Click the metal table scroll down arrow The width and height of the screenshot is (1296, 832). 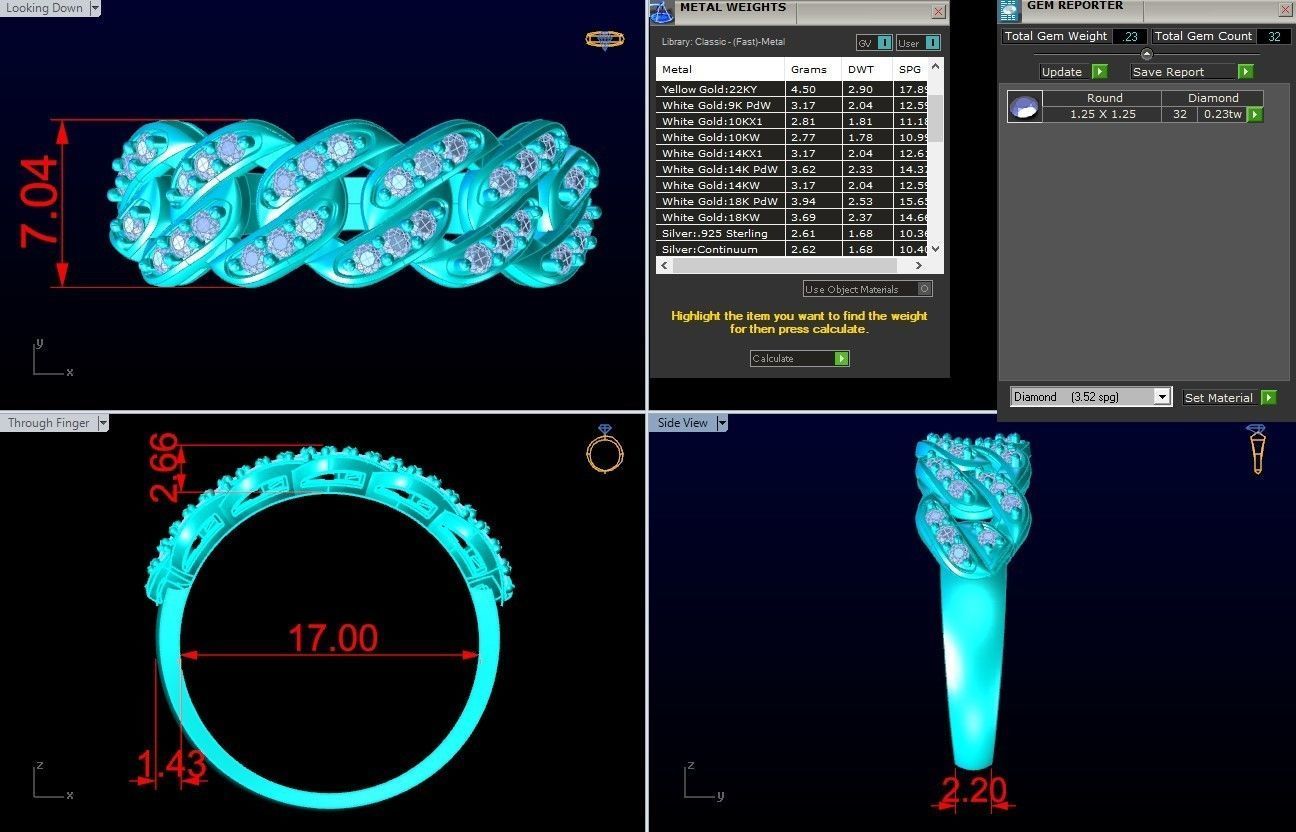click(x=936, y=249)
